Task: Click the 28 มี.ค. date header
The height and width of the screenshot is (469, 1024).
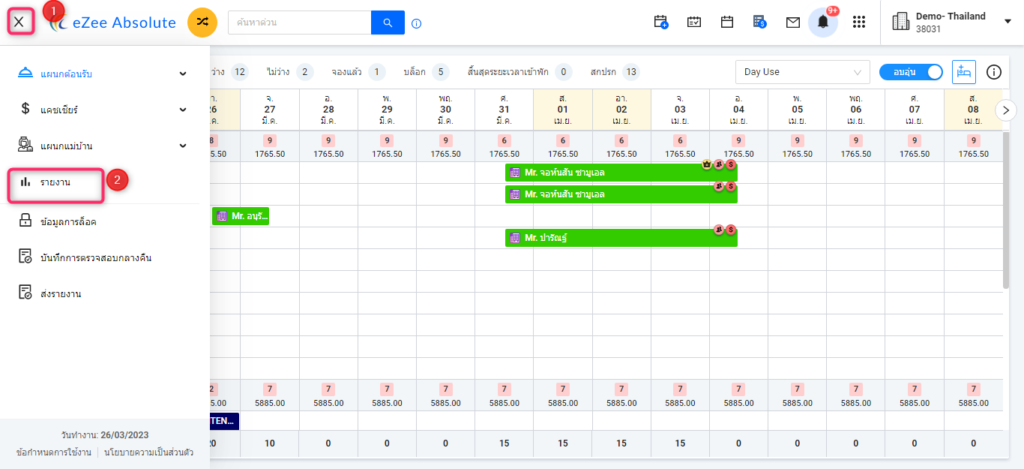Action: click(x=328, y=110)
